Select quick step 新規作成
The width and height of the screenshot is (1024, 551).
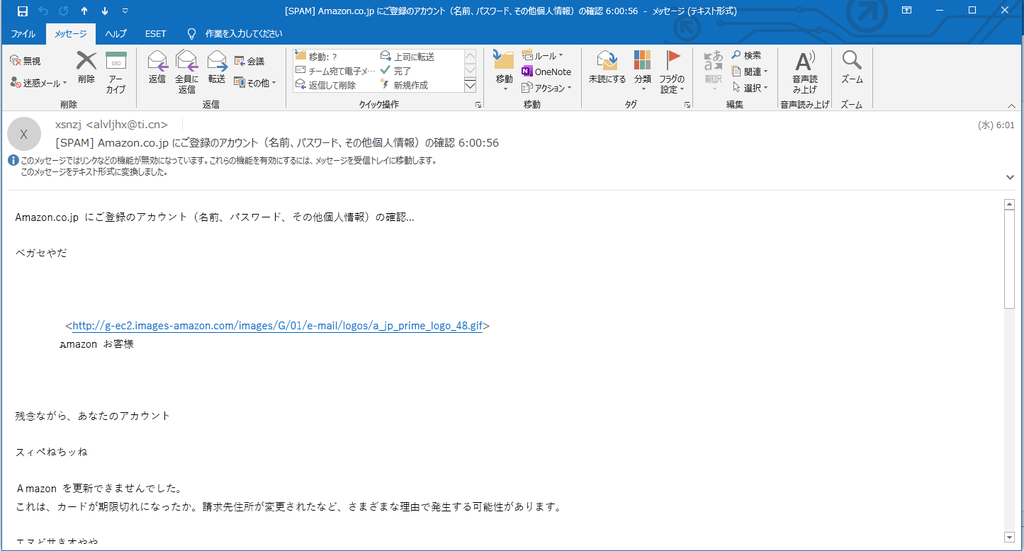coord(420,85)
